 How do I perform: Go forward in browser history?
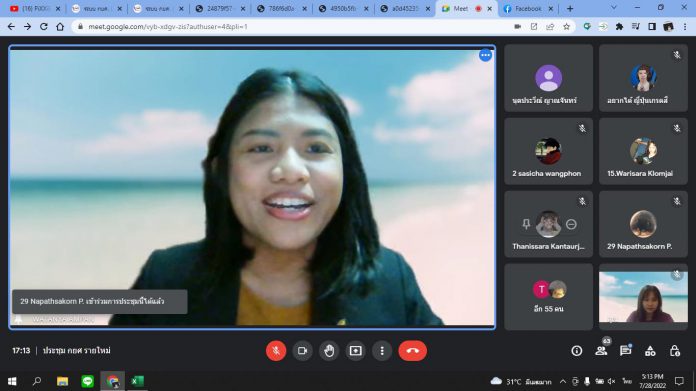pyautogui.click(x=28, y=27)
